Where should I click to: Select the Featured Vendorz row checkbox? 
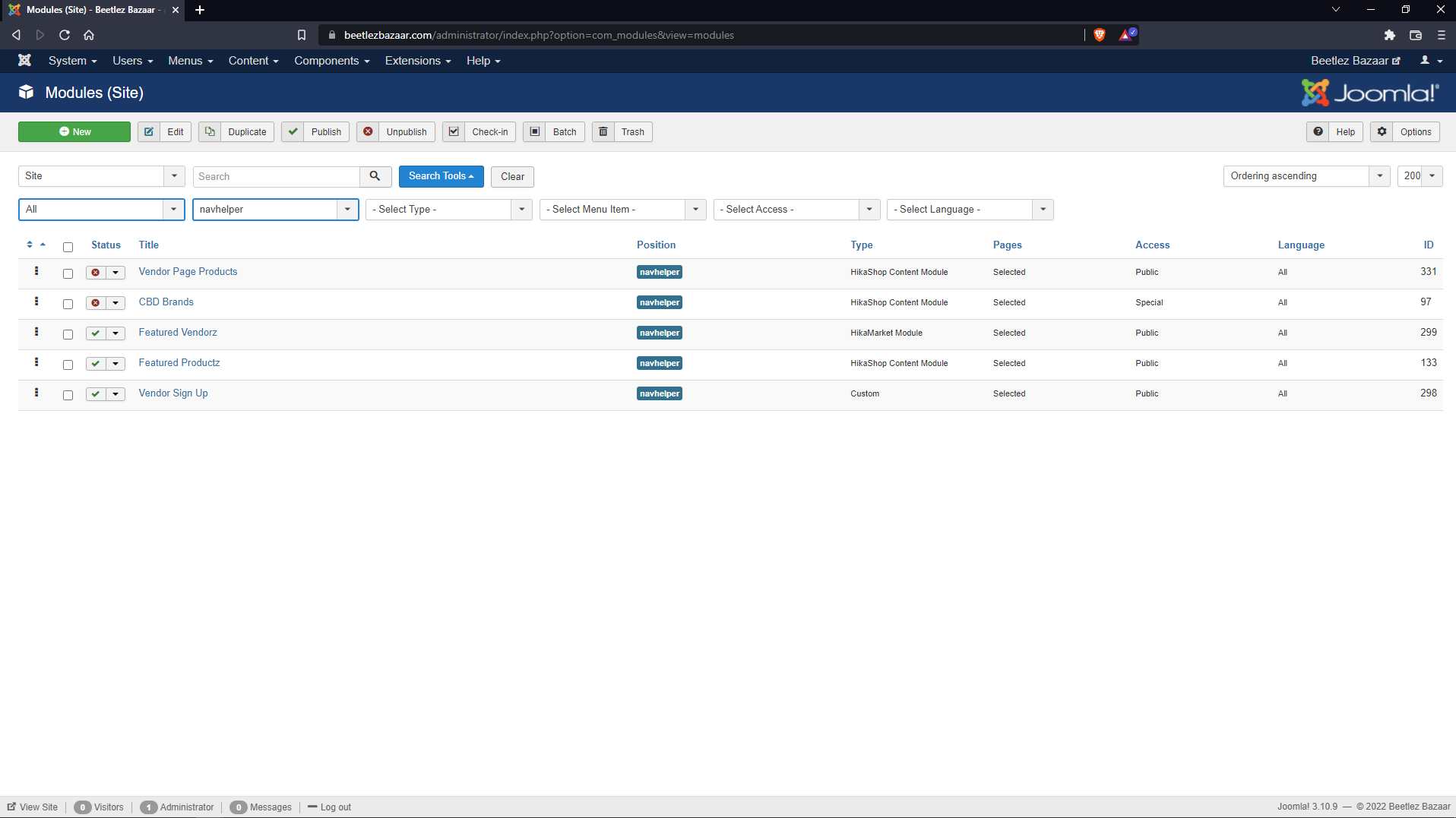68,334
